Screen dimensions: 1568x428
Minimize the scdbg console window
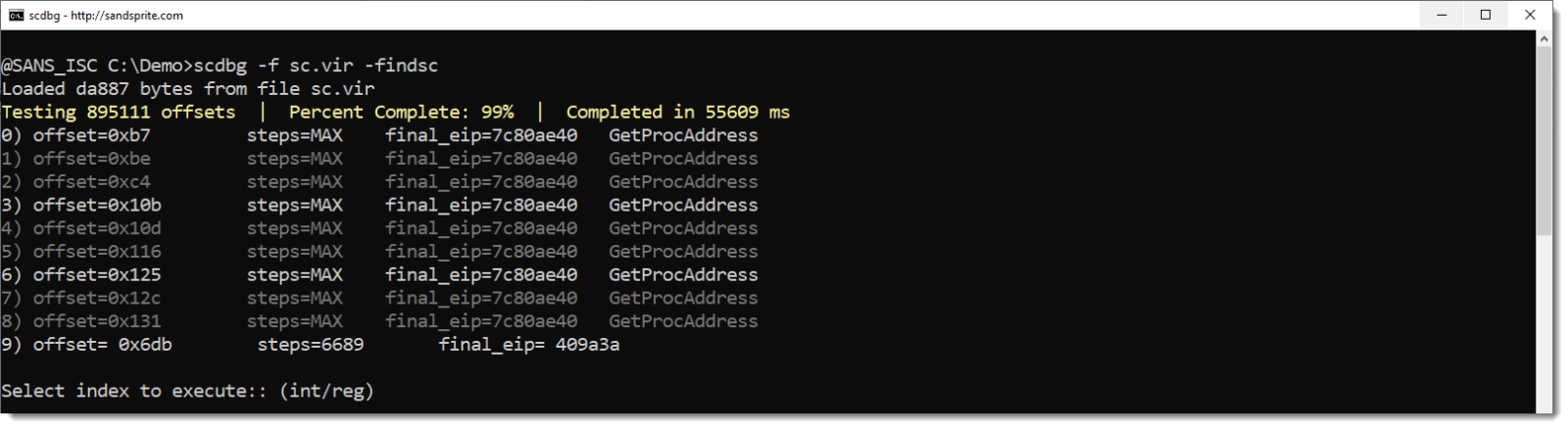(1442, 15)
